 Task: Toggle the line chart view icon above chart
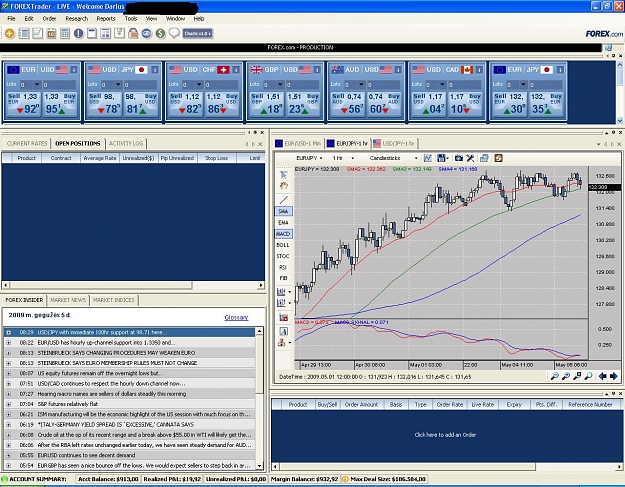(x=428, y=158)
